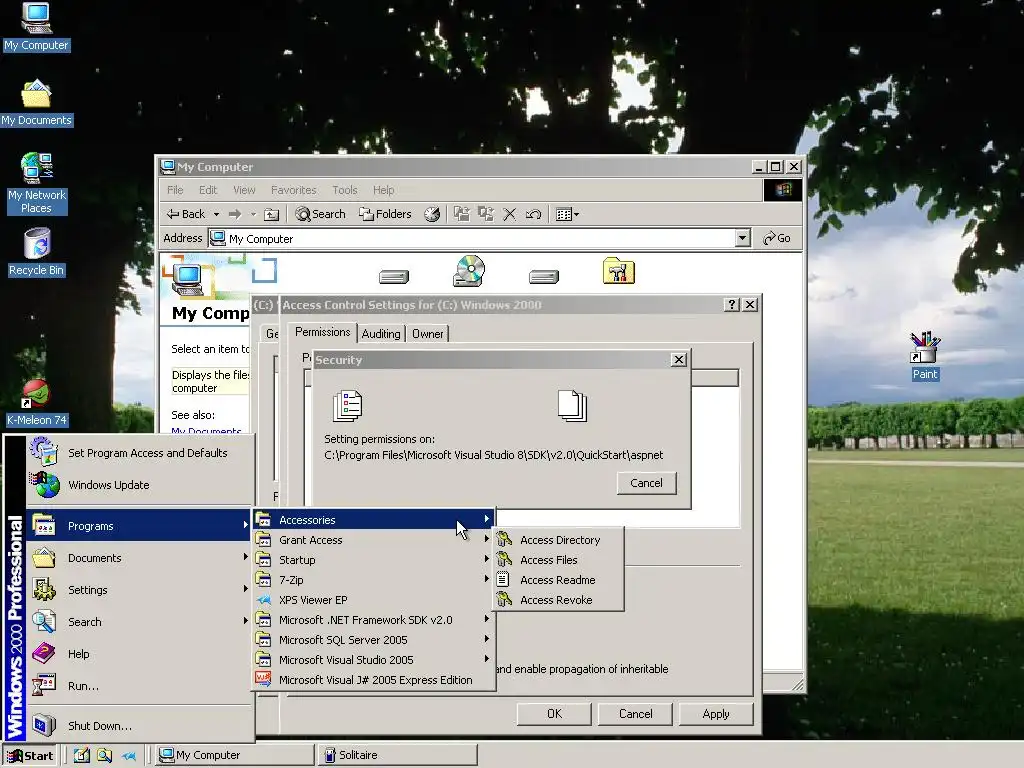Screen dimensions: 1024x768
Task: Open Shut Down from Start menu
Action: click(140, 726)
